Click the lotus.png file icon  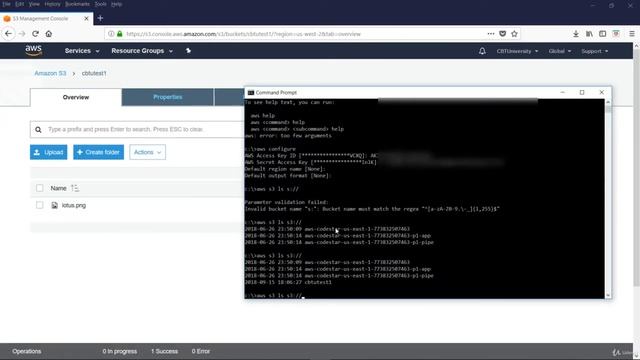click(55, 205)
